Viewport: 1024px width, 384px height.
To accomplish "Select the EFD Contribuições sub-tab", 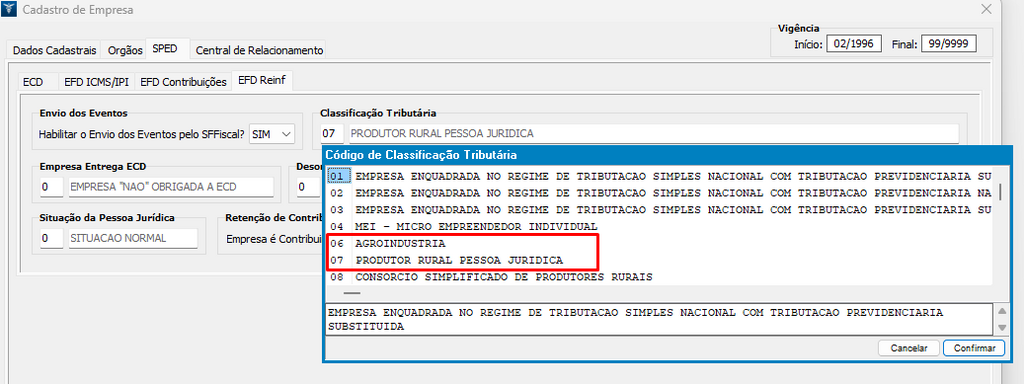I will pyautogui.click(x=184, y=82).
